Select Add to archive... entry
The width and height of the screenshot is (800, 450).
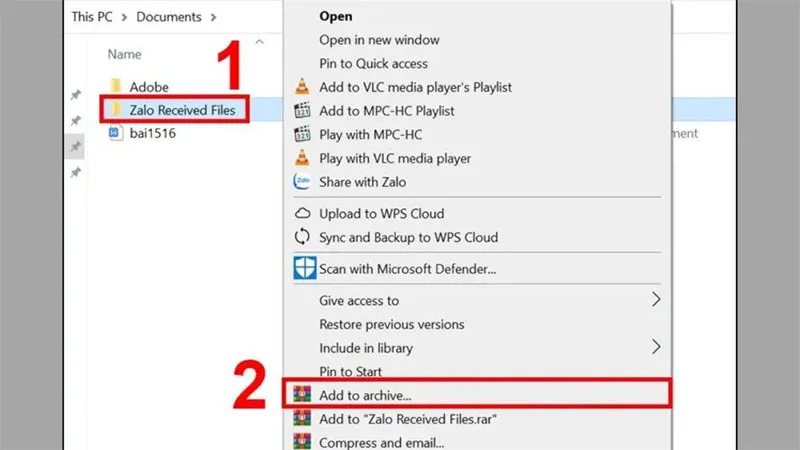[365, 395]
